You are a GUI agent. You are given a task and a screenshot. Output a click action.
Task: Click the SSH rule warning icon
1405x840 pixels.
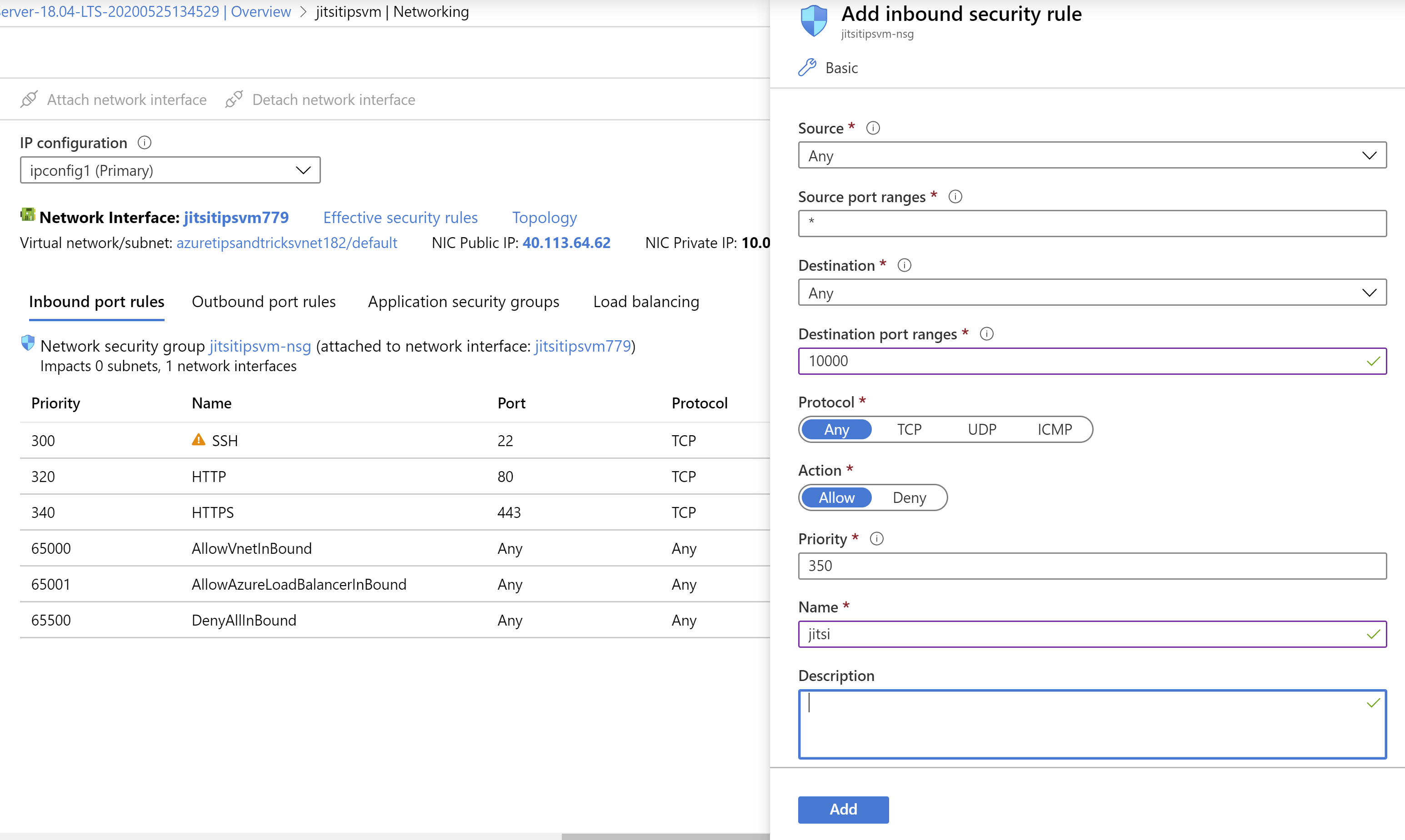(198, 440)
